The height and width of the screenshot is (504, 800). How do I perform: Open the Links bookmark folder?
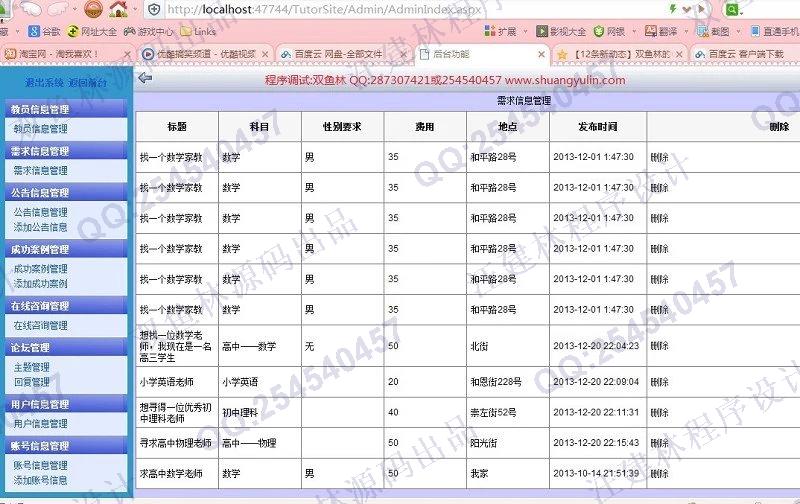[x=198, y=32]
